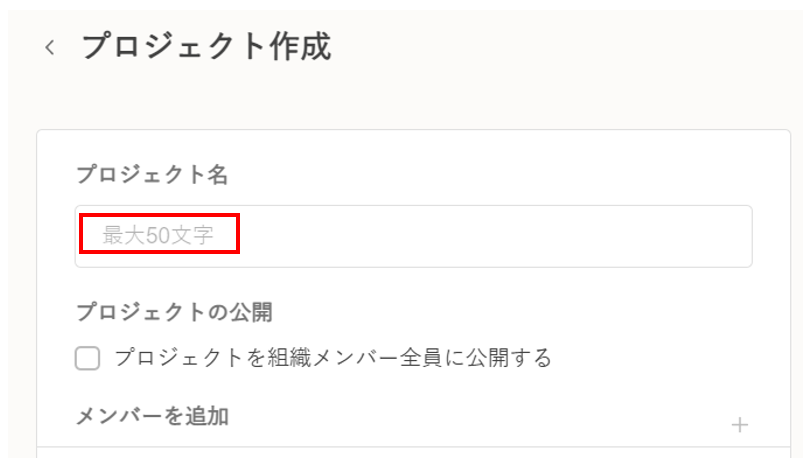
Task: Click the empty square box before プロジェクトを組織
Action: 88,358
